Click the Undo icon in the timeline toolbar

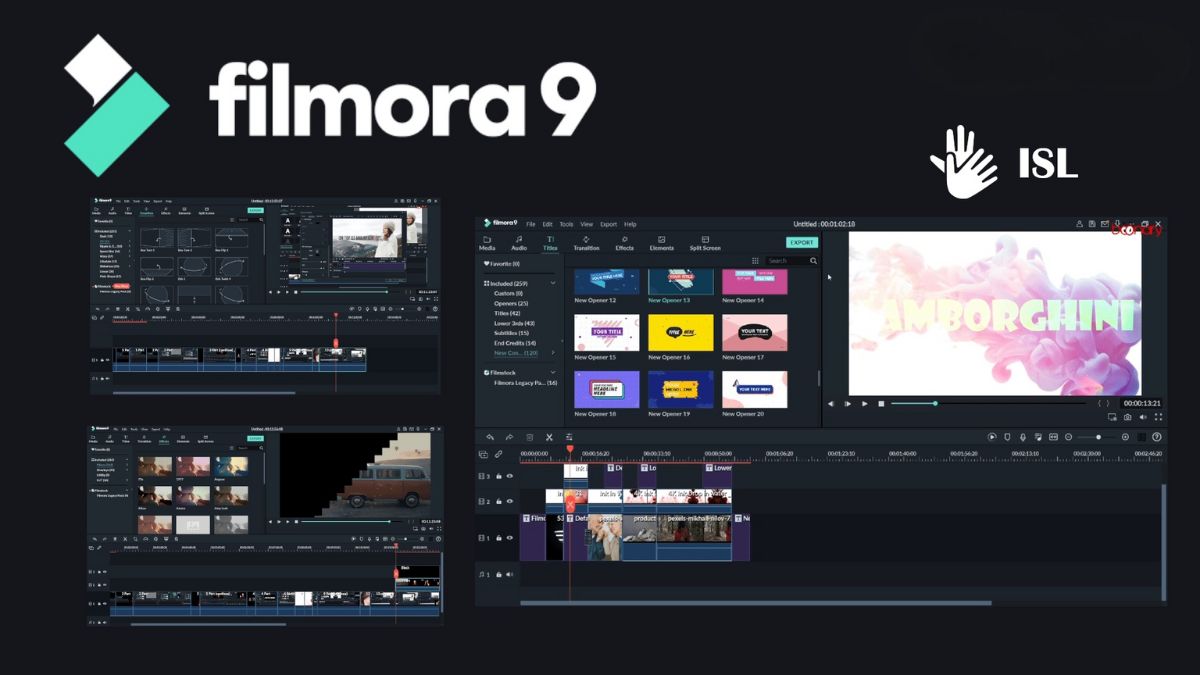[490, 437]
